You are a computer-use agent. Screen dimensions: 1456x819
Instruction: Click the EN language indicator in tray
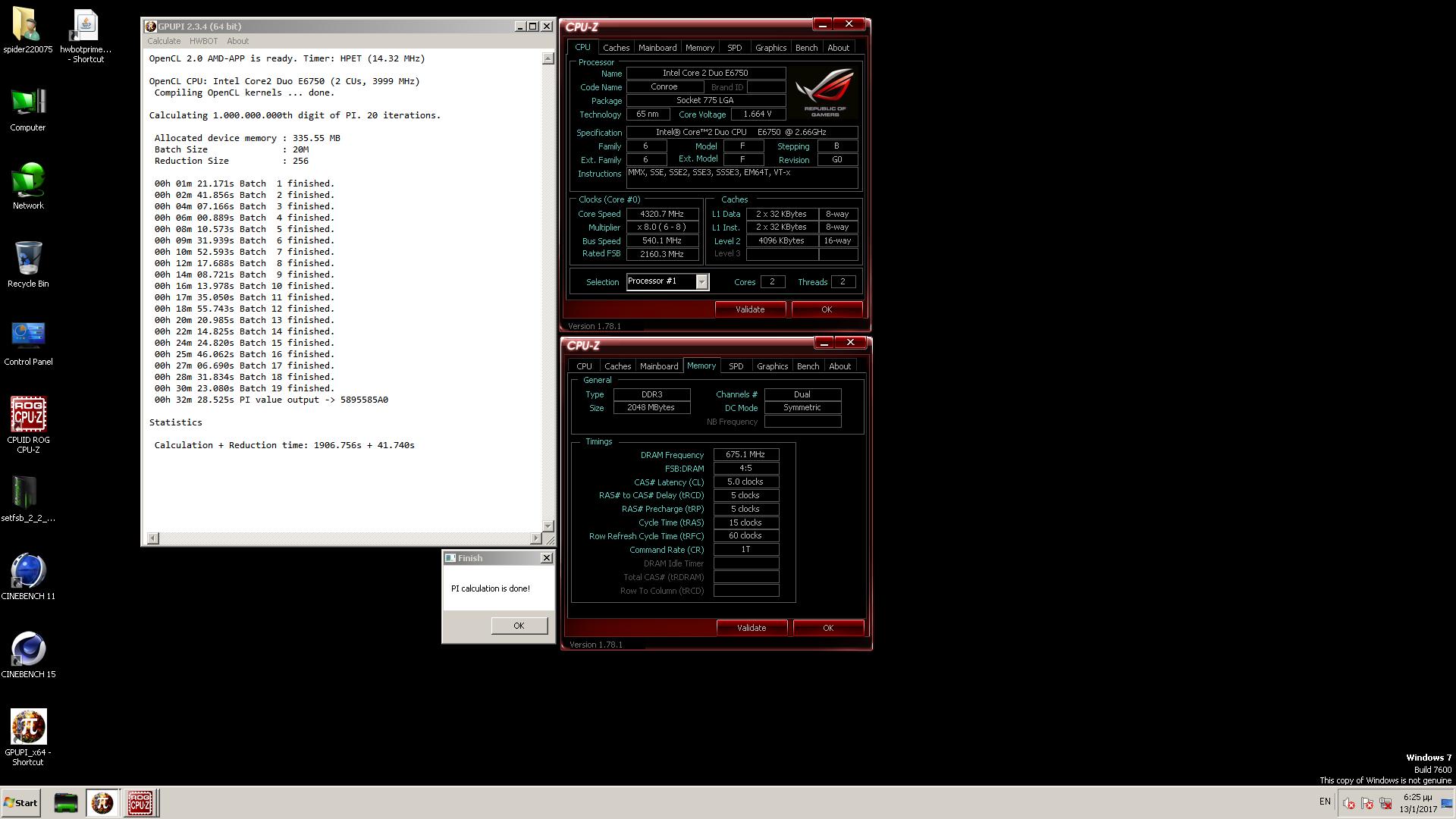coord(1325,802)
